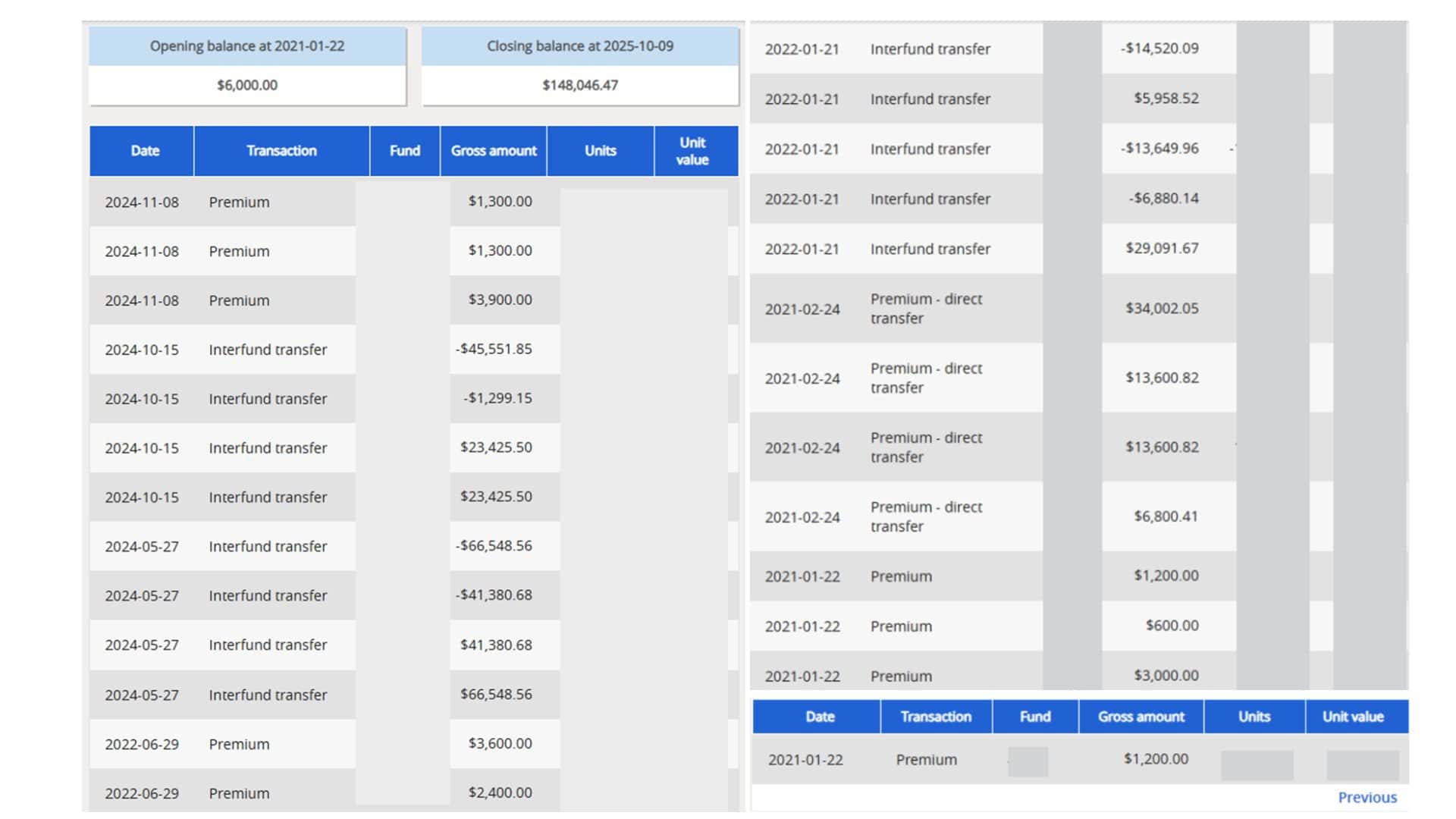Click the $34,002.05 Premium - direct transfer row
Screen dimensions: 1456x819
tap(925, 309)
